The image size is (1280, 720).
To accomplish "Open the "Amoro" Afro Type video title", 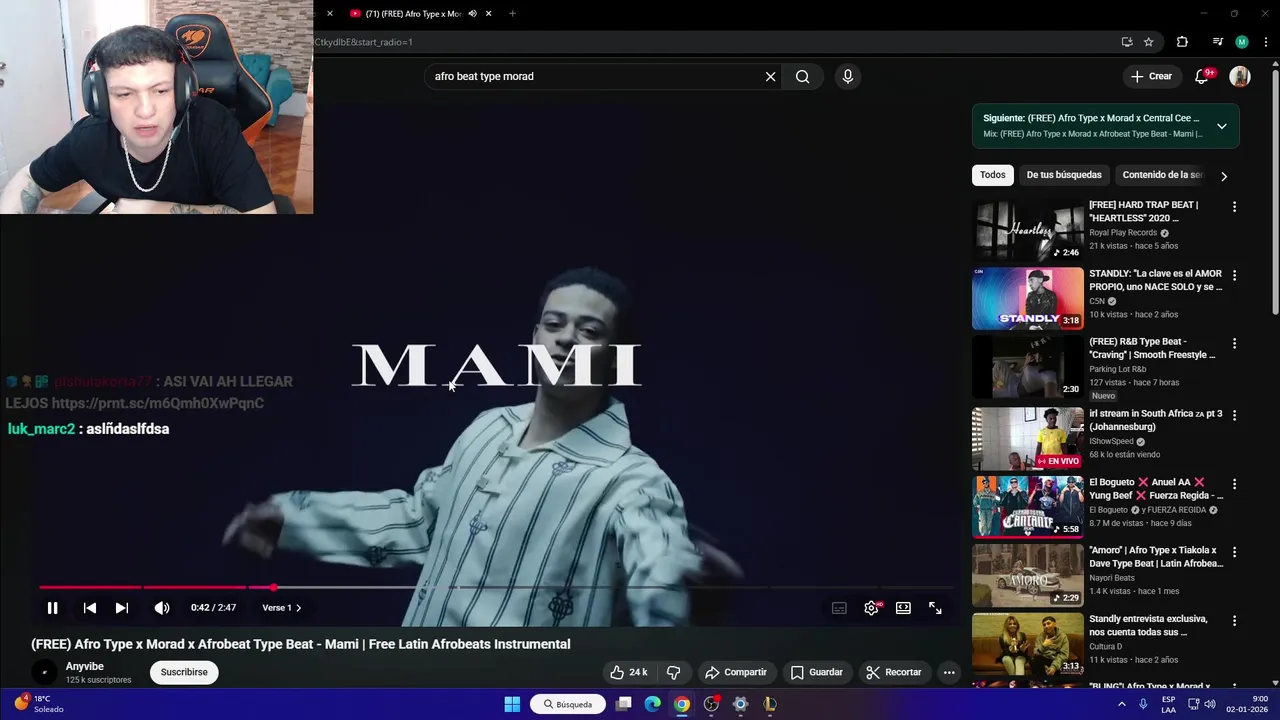I will (1156, 557).
